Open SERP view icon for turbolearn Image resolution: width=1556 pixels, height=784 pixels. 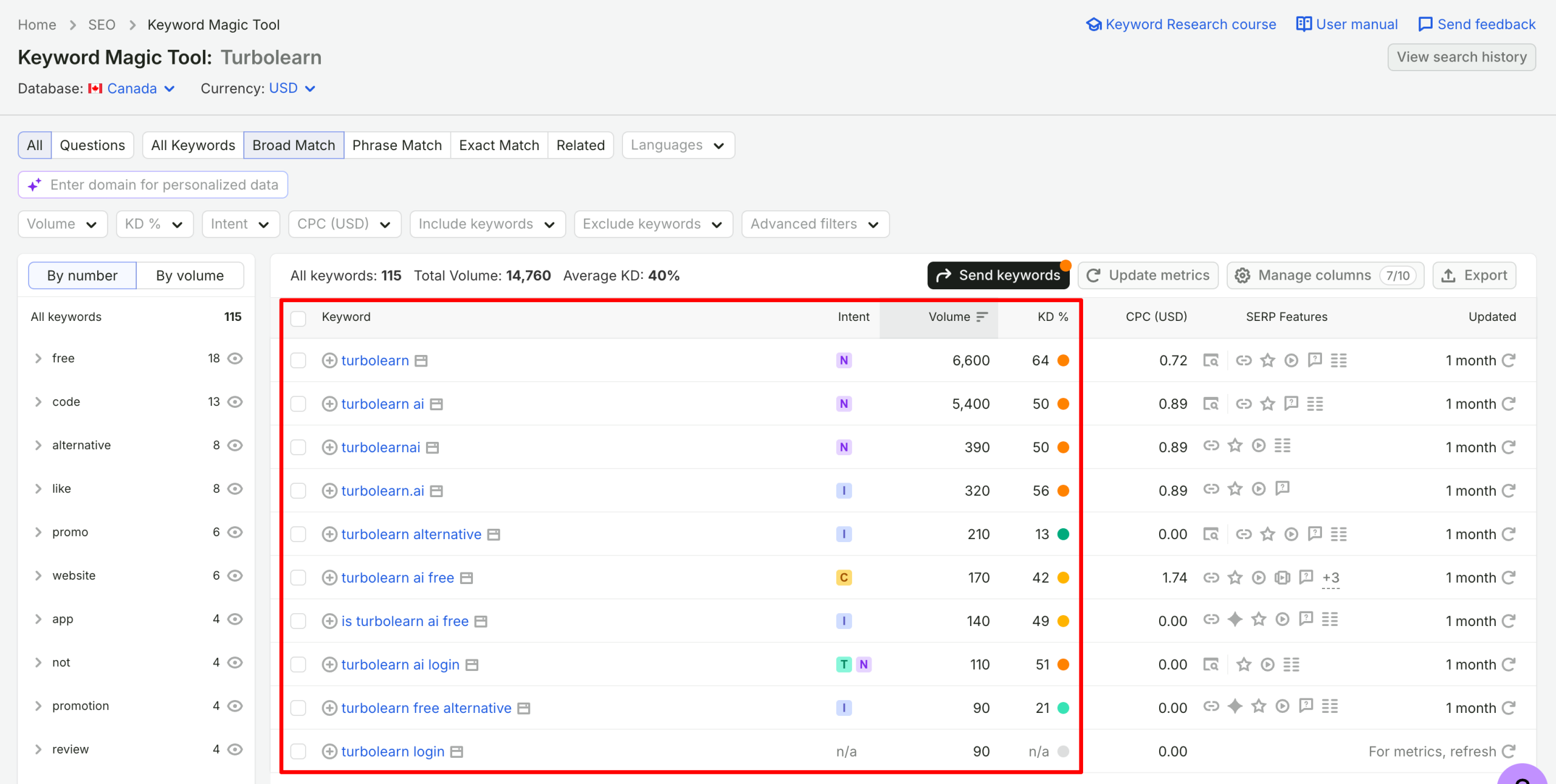pos(421,361)
